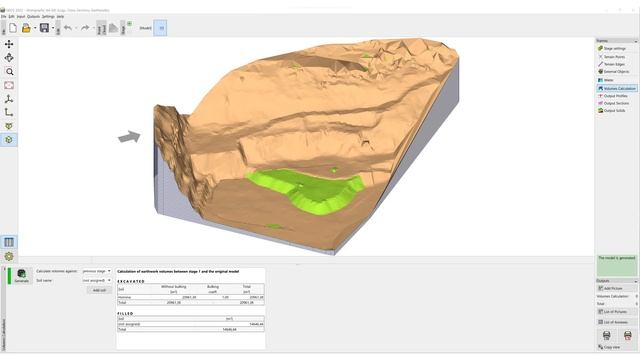Image resolution: width=640 pixels, height=360 pixels.
Task: Collapse the Outputs panel header arrow
Action: coord(636,281)
